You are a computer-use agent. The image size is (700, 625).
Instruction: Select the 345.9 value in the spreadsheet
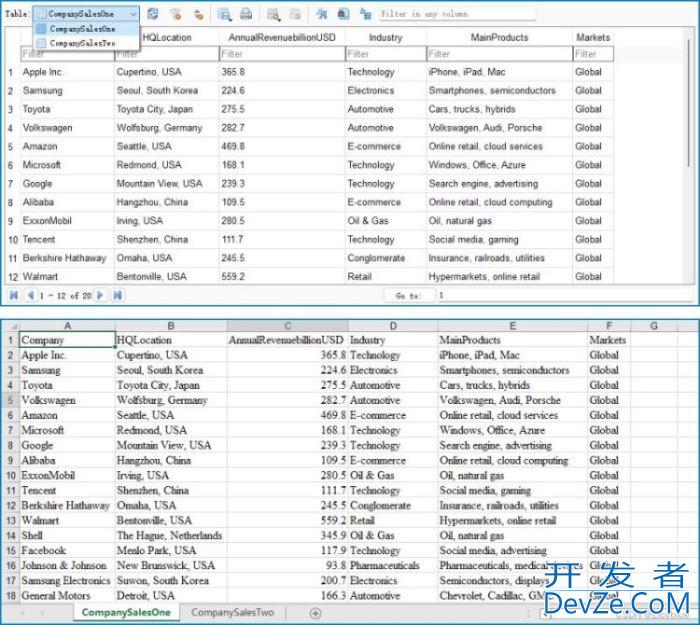[288, 536]
